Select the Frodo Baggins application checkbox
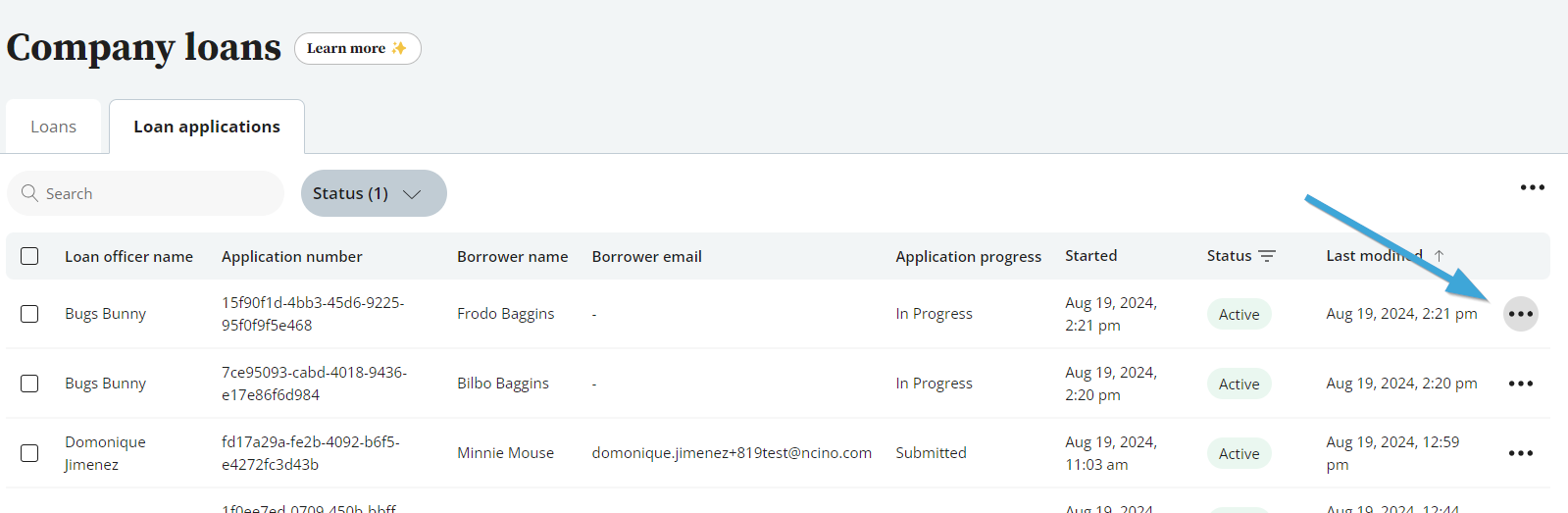 tap(29, 314)
